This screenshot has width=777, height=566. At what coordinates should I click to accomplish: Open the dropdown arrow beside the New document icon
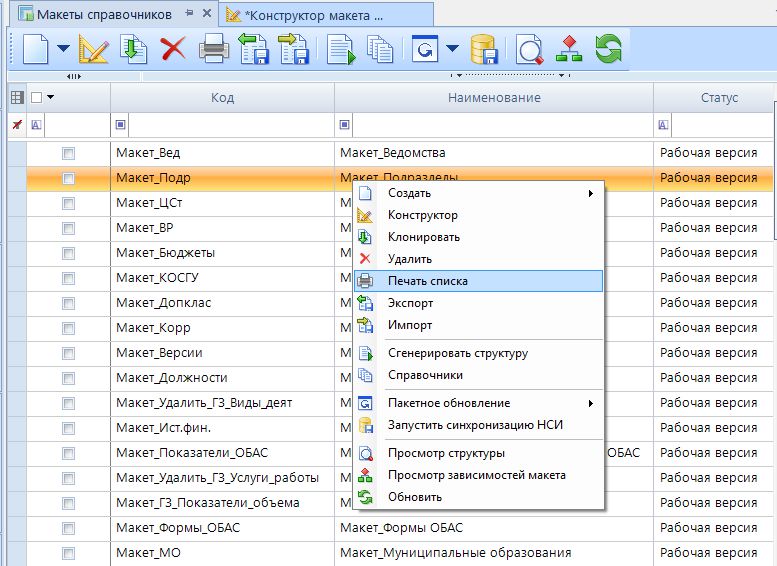pyautogui.click(x=63, y=48)
